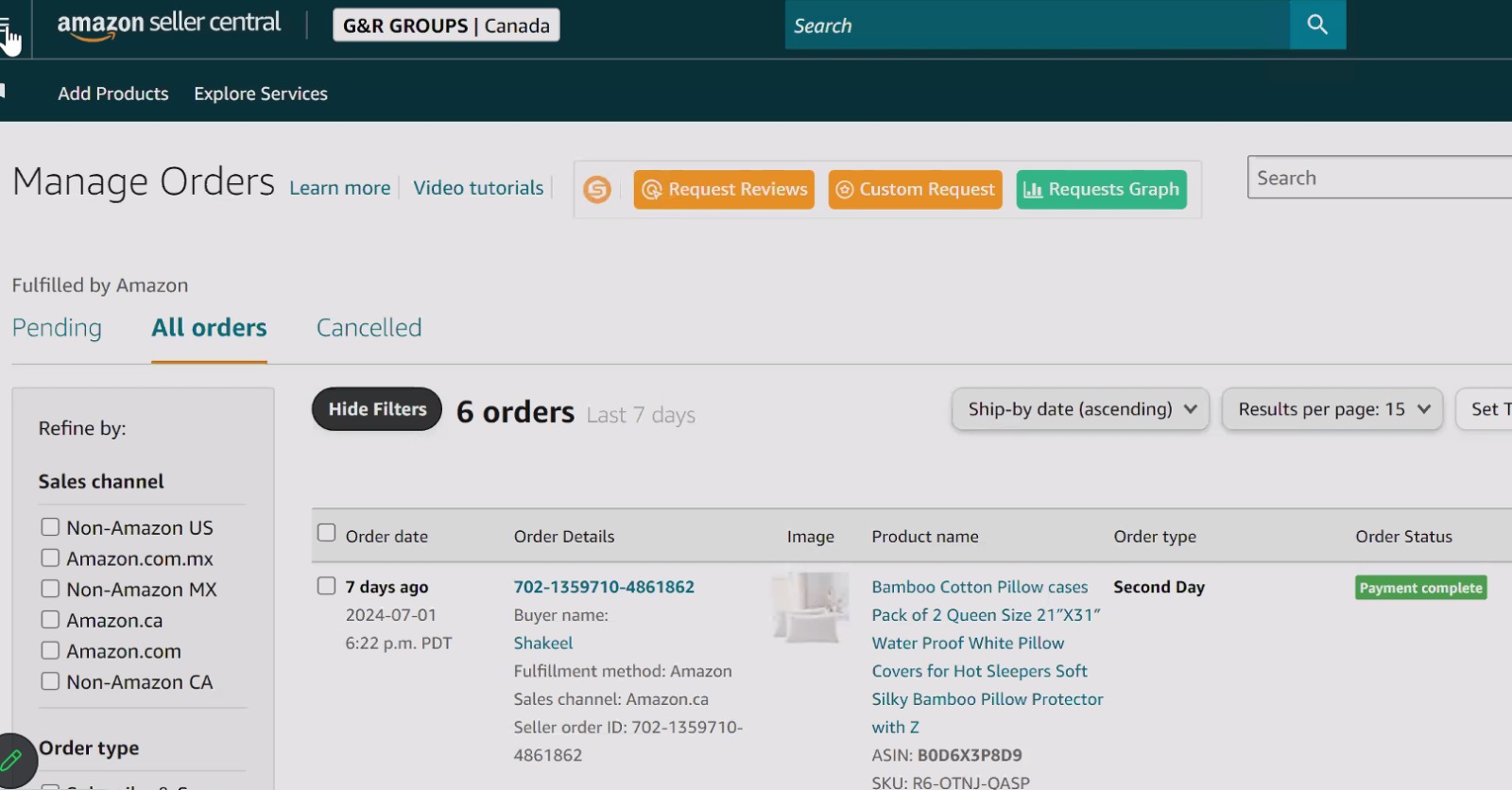
Task: Open the hamburger navigation menu
Action: point(6,28)
